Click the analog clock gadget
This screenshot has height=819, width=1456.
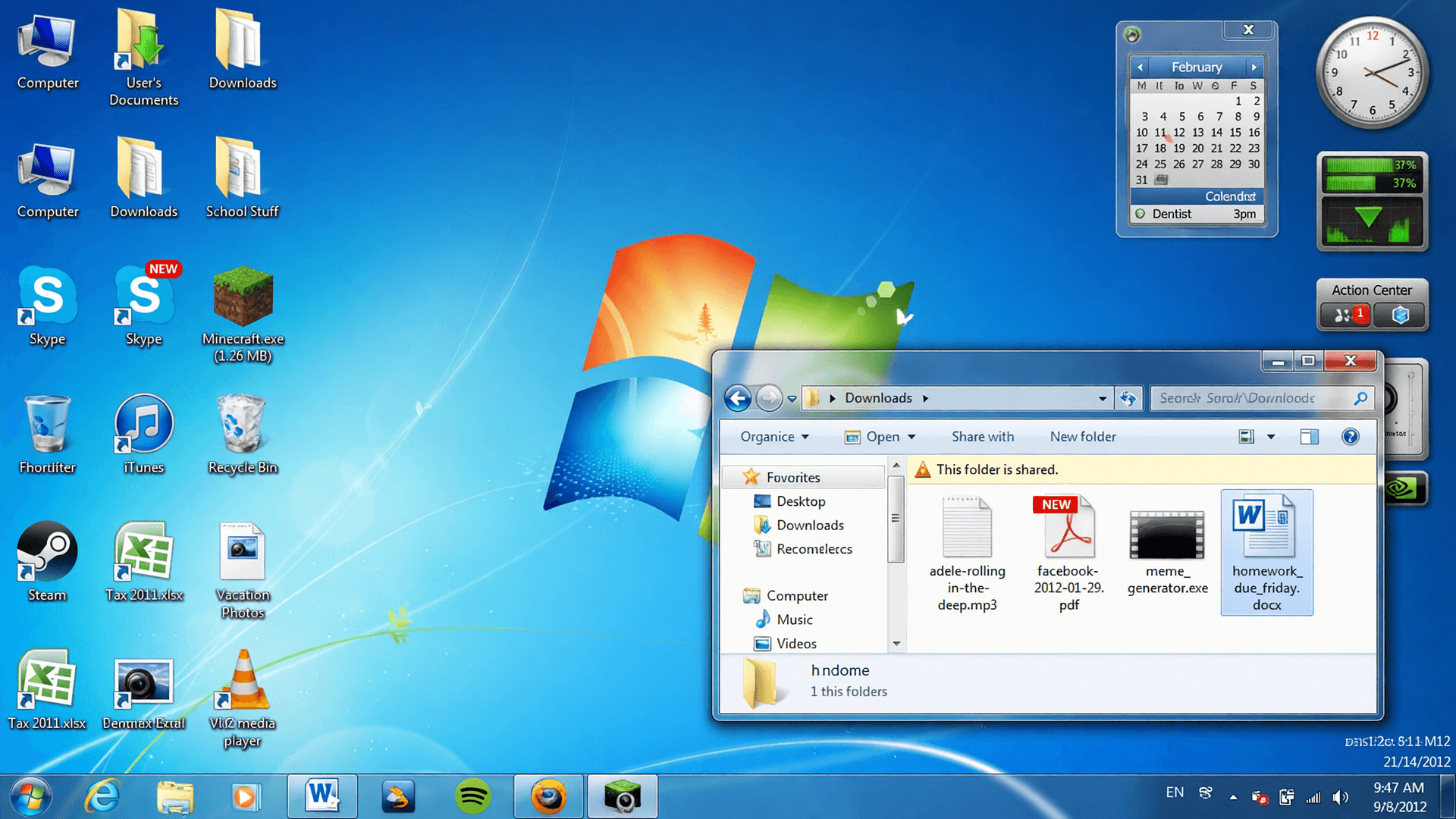click(1372, 74)
